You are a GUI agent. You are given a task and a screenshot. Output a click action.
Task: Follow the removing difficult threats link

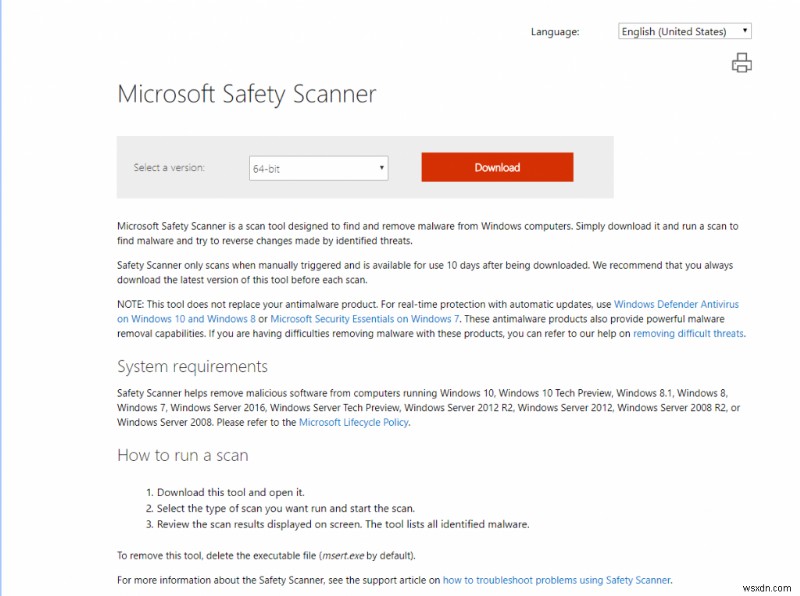[x=690, y=333]
